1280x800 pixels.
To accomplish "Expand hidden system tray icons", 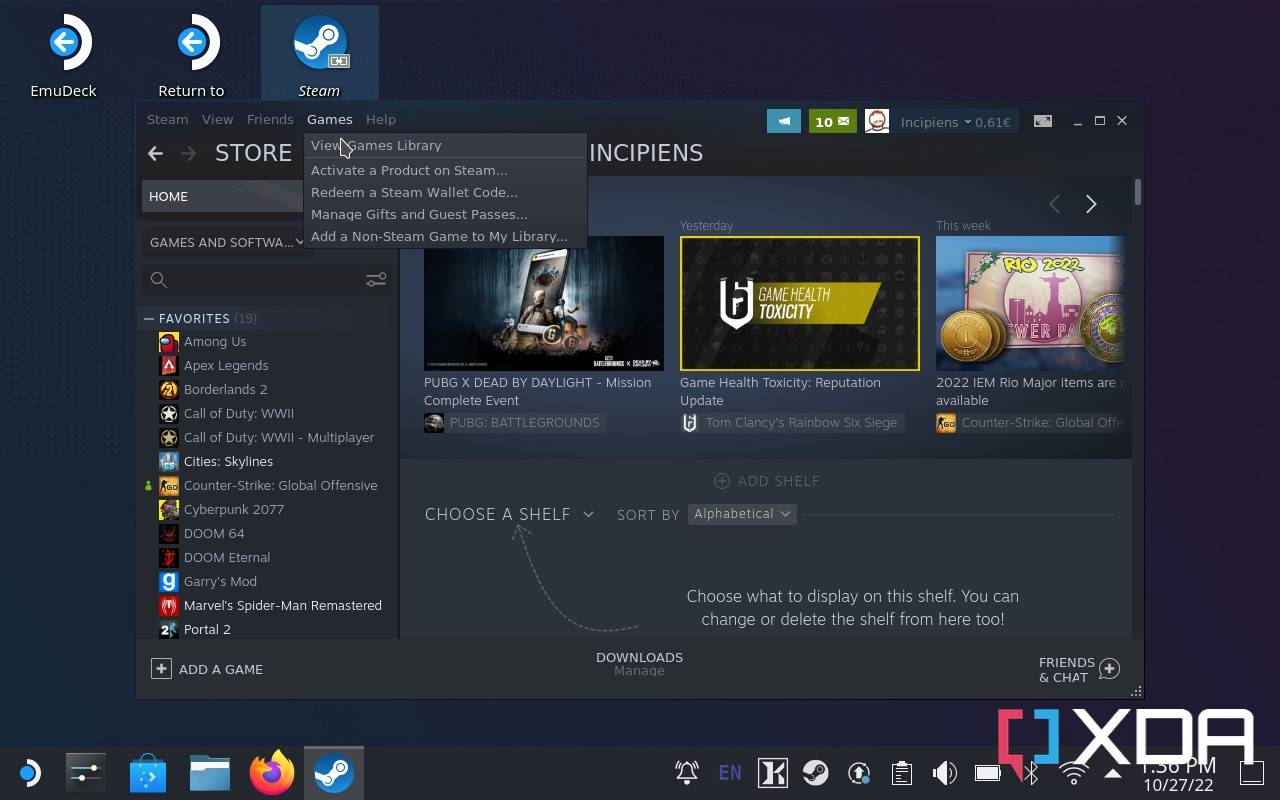I will pos(1112,773).
